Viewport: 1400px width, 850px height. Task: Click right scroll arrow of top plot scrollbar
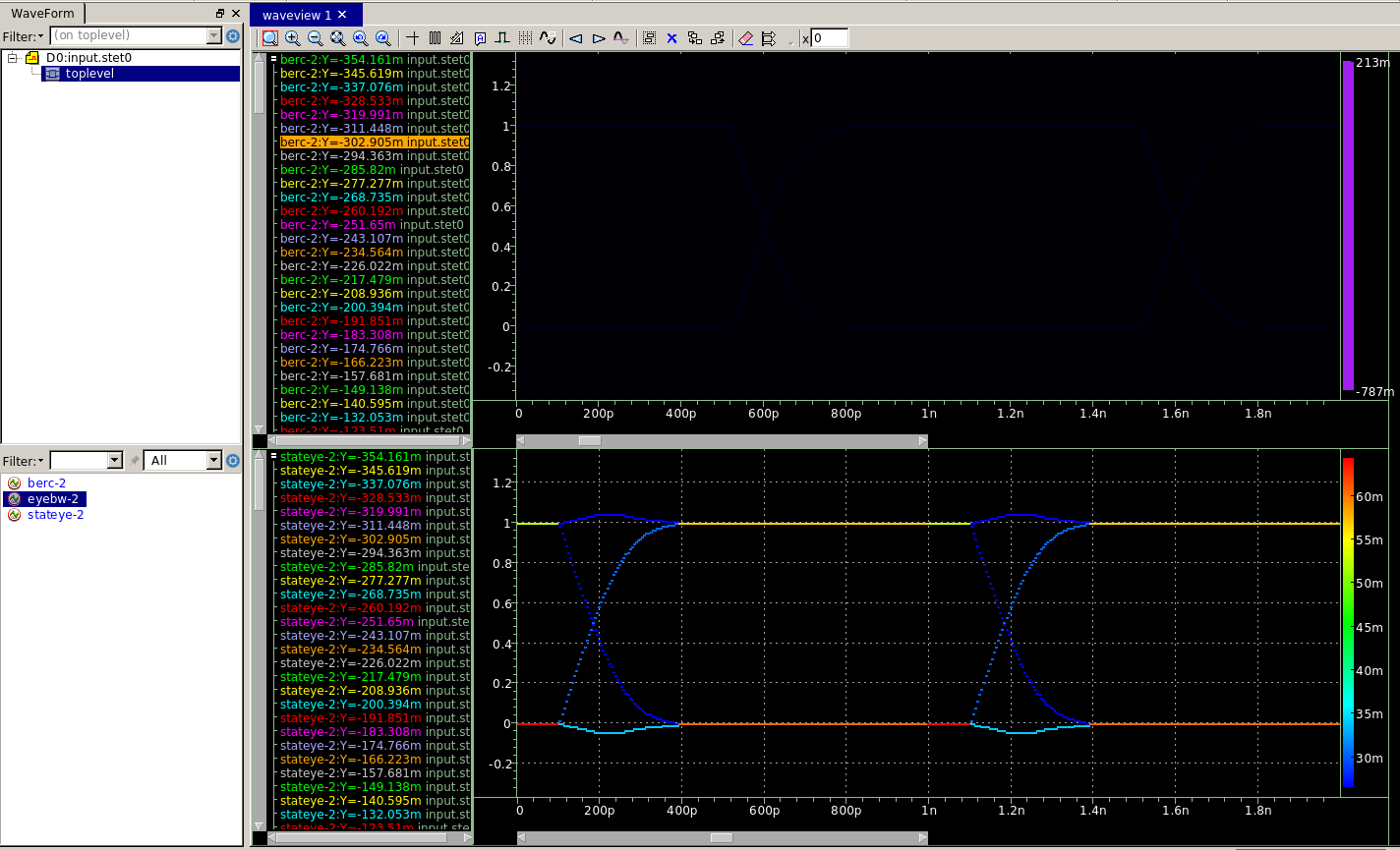click(x=922, y=441)
